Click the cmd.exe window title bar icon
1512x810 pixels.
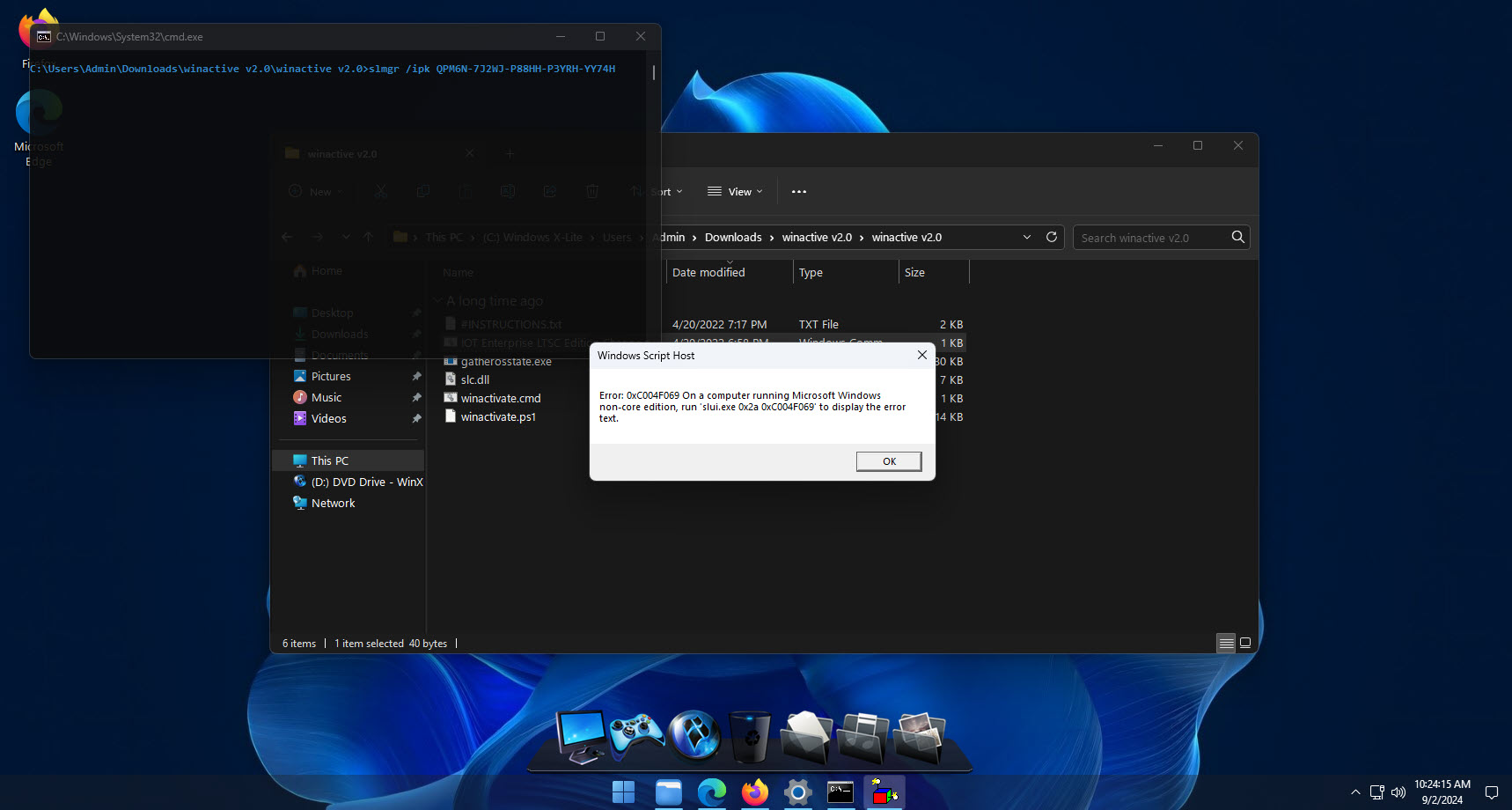point(44,37)
